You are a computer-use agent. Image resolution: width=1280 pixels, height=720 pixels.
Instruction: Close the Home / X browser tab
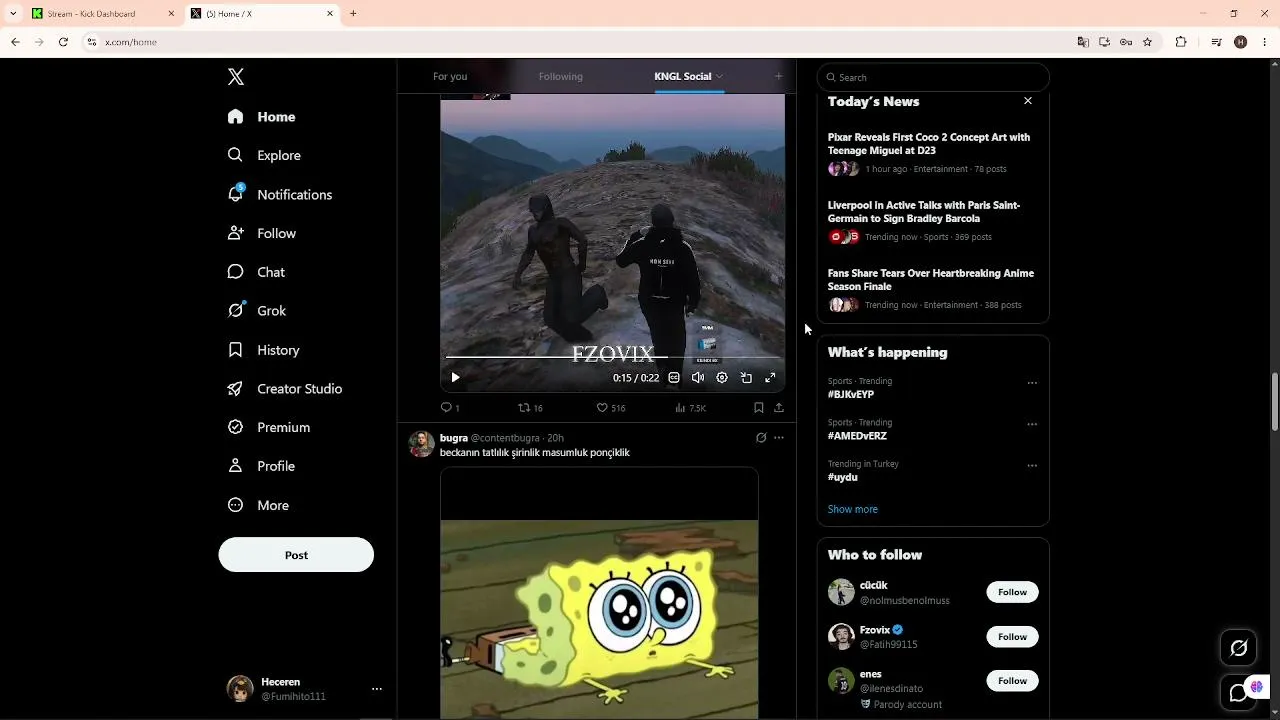click(330, 14)
